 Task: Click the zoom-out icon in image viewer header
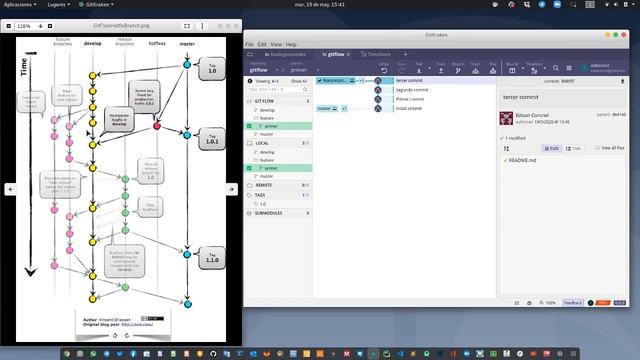pyautogui.click(x=9, y=26)
